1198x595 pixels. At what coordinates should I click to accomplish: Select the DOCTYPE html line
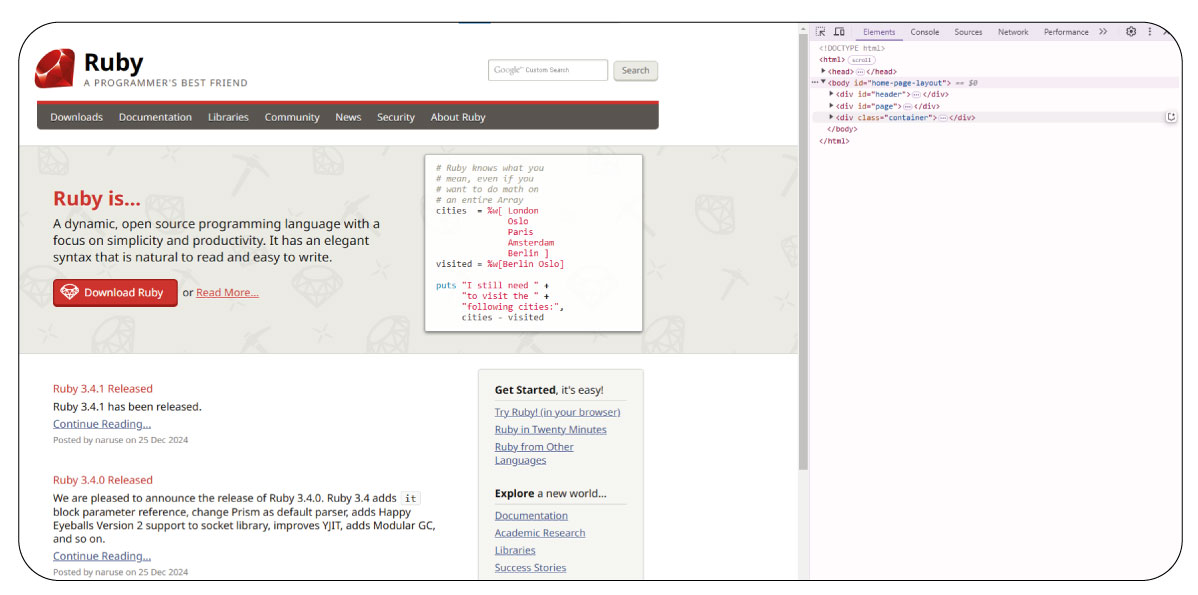click(x=852, y=48)
